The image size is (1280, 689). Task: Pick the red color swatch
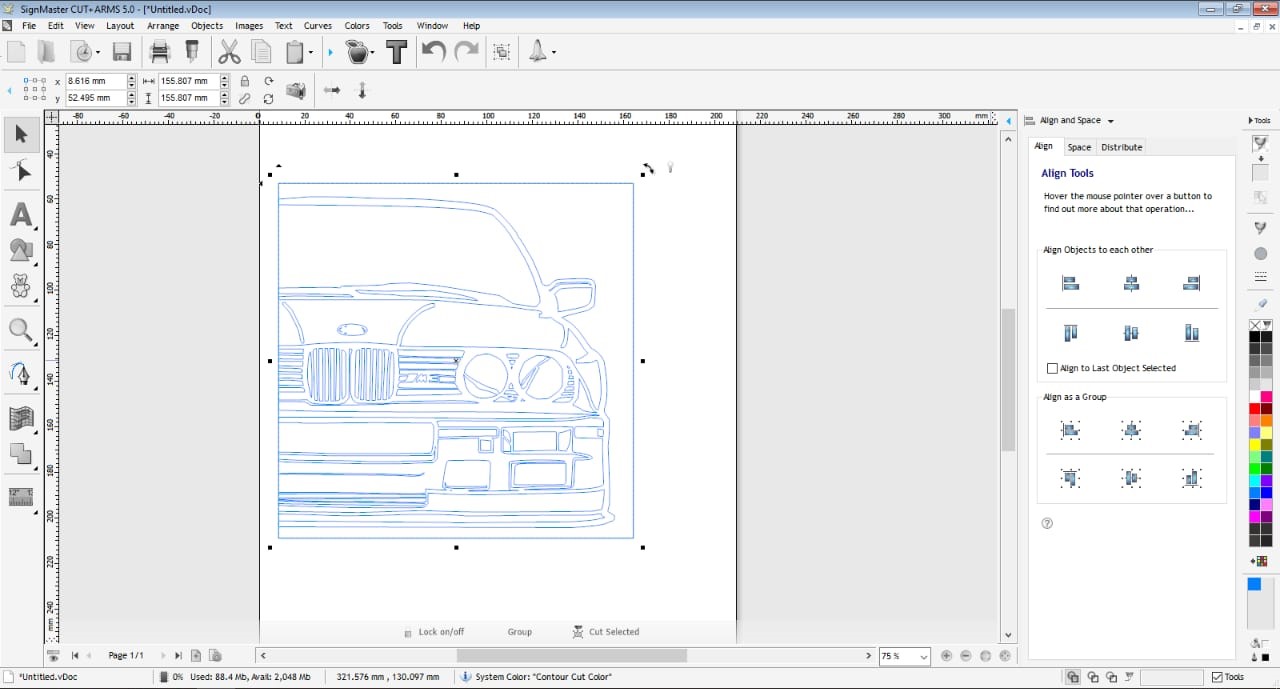pyautogui.click(x=1254, y=409)
